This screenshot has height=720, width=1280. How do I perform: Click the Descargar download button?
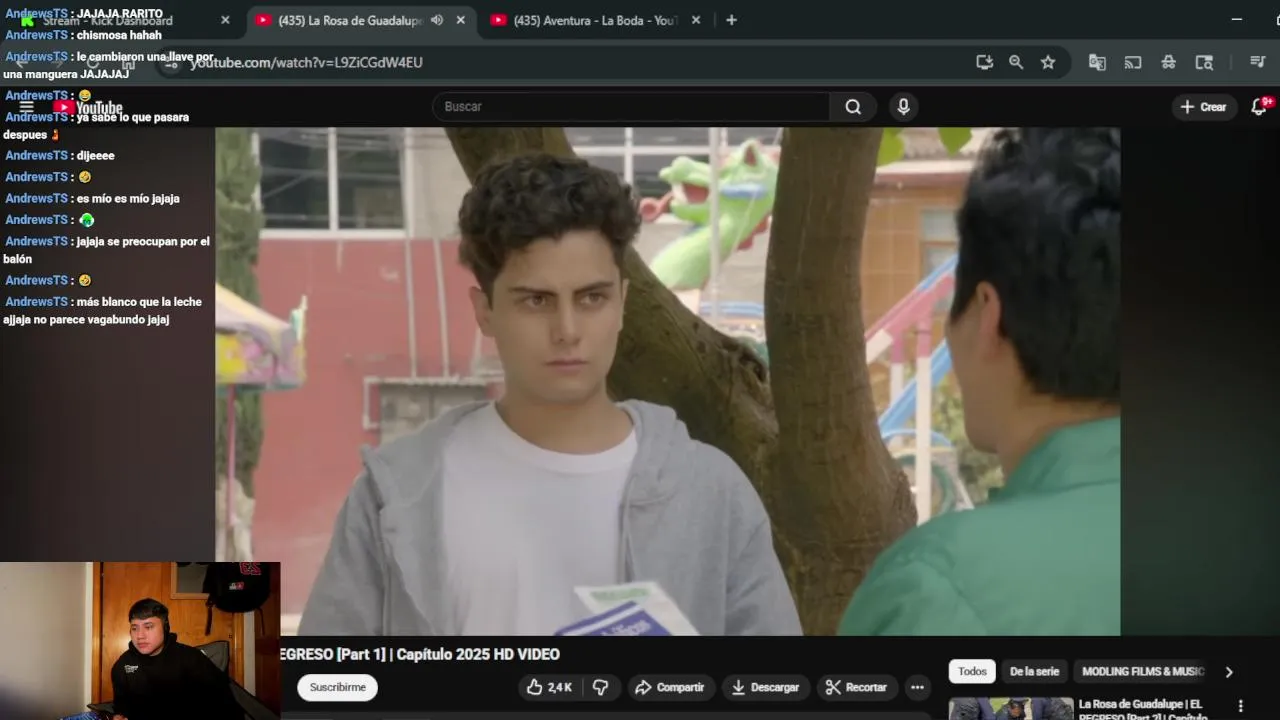pos(766,687)
